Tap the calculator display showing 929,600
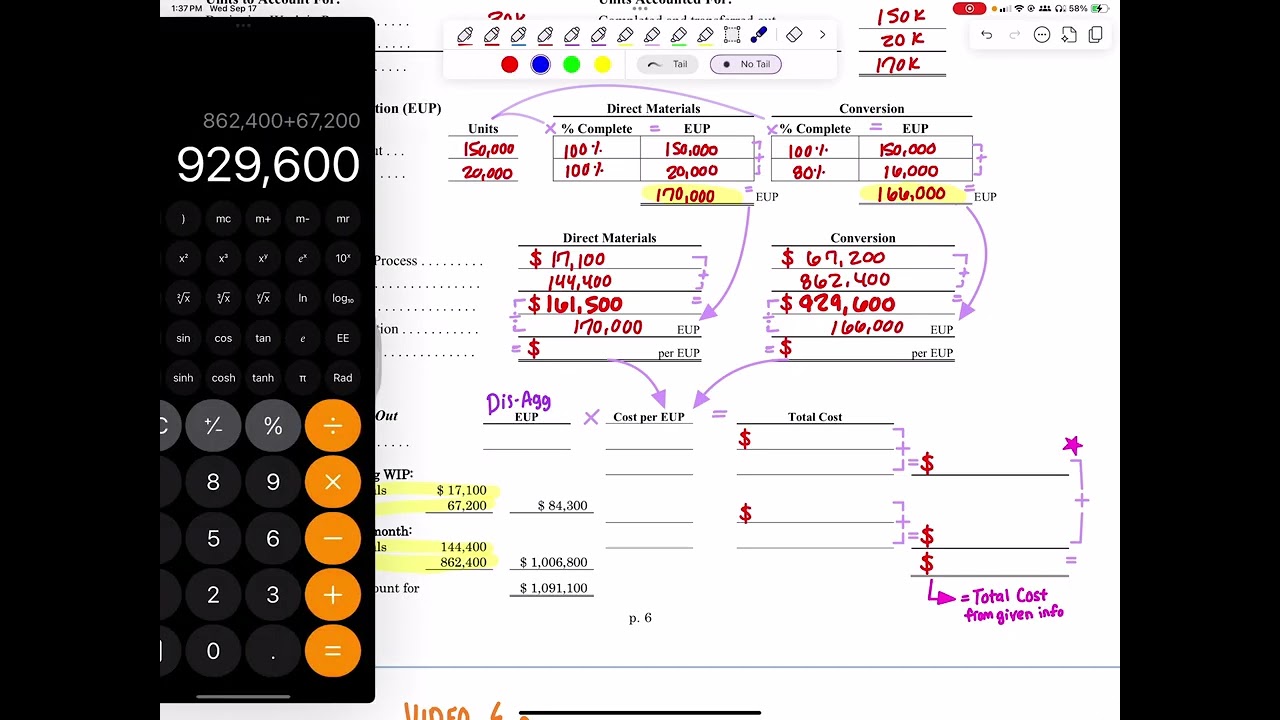Image resolution: width=1280 pixels, height=720 pixels. [x=268, y=164]
